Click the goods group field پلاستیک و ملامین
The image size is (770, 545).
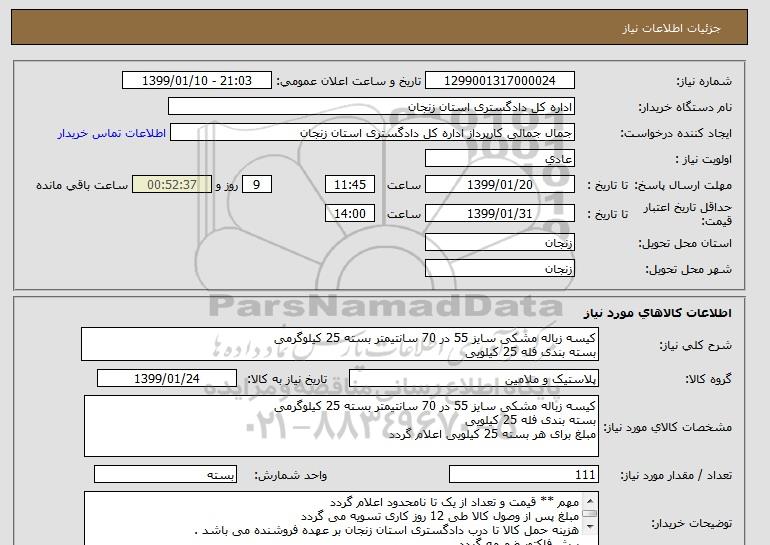point(473,379)
